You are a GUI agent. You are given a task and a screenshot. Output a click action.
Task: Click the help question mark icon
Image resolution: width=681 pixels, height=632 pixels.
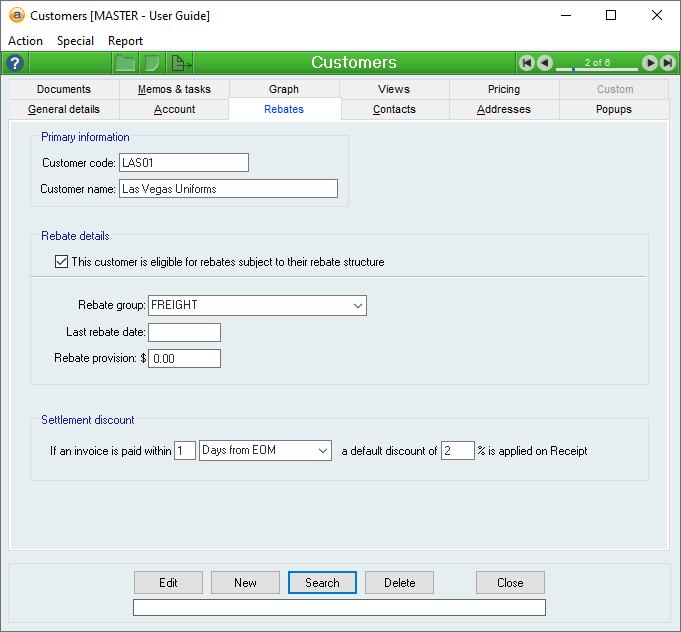(x=15, y=63)
